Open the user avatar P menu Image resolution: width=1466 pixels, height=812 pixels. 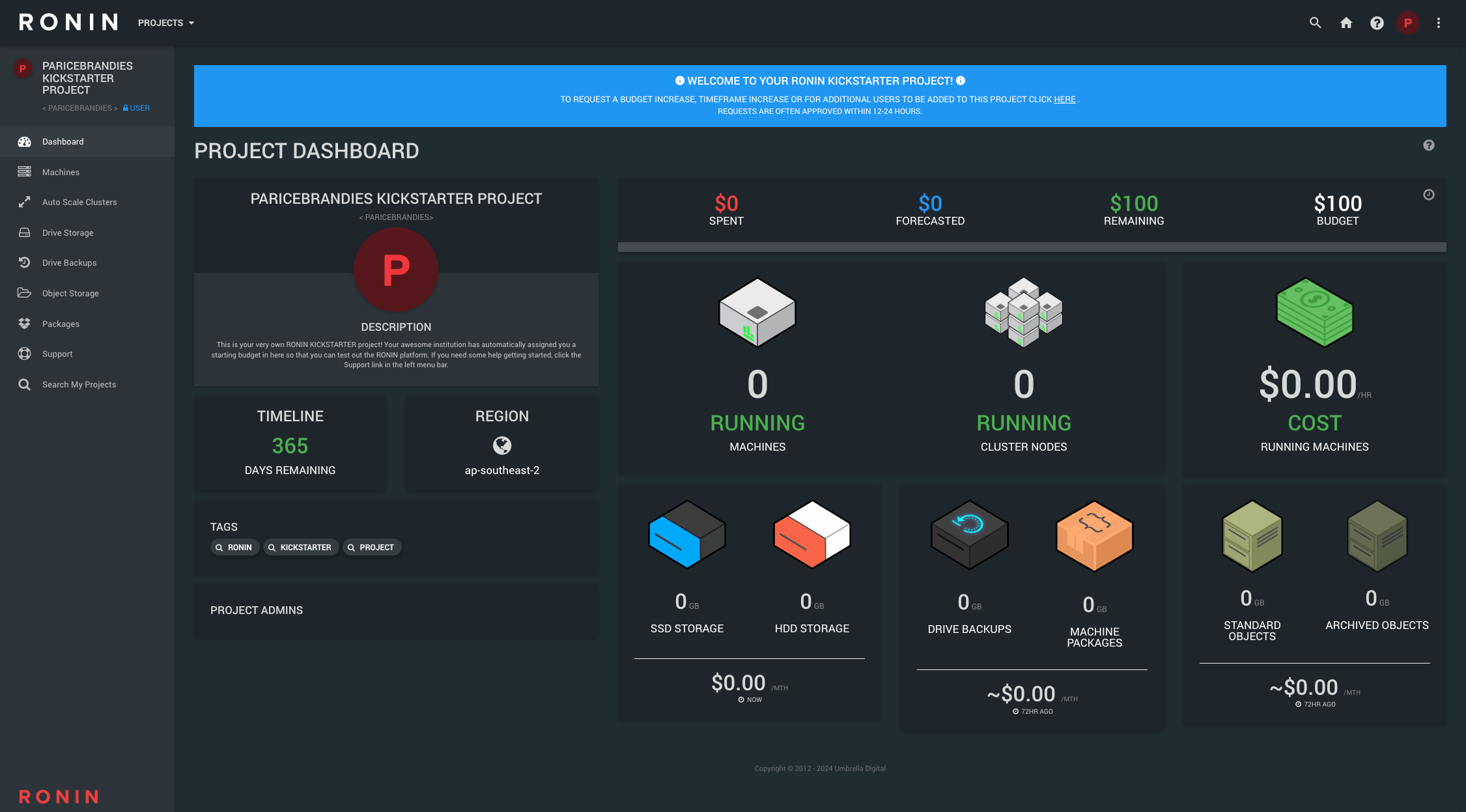point(1407,23)
